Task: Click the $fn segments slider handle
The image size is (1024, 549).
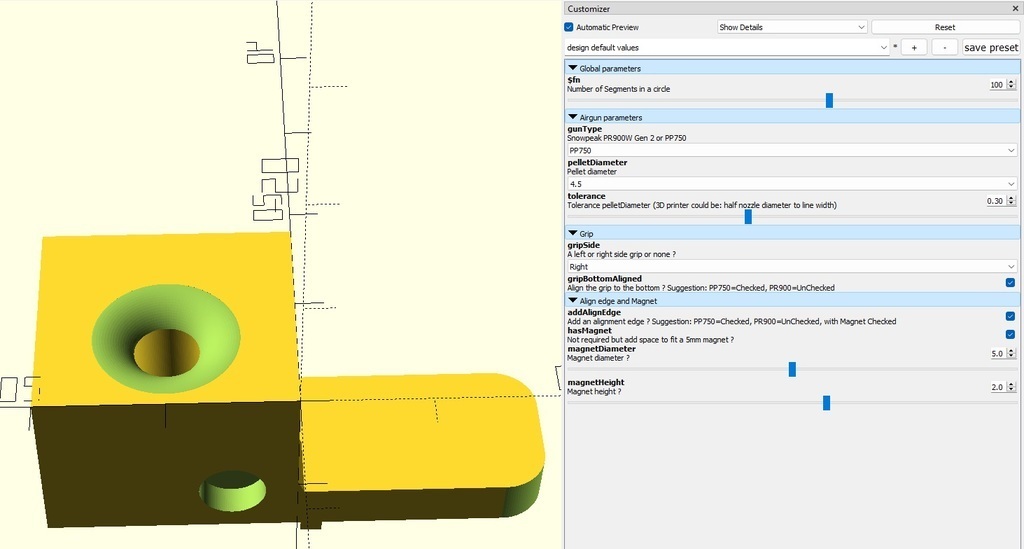Action: pyautogui.click(x=829, y=100)
